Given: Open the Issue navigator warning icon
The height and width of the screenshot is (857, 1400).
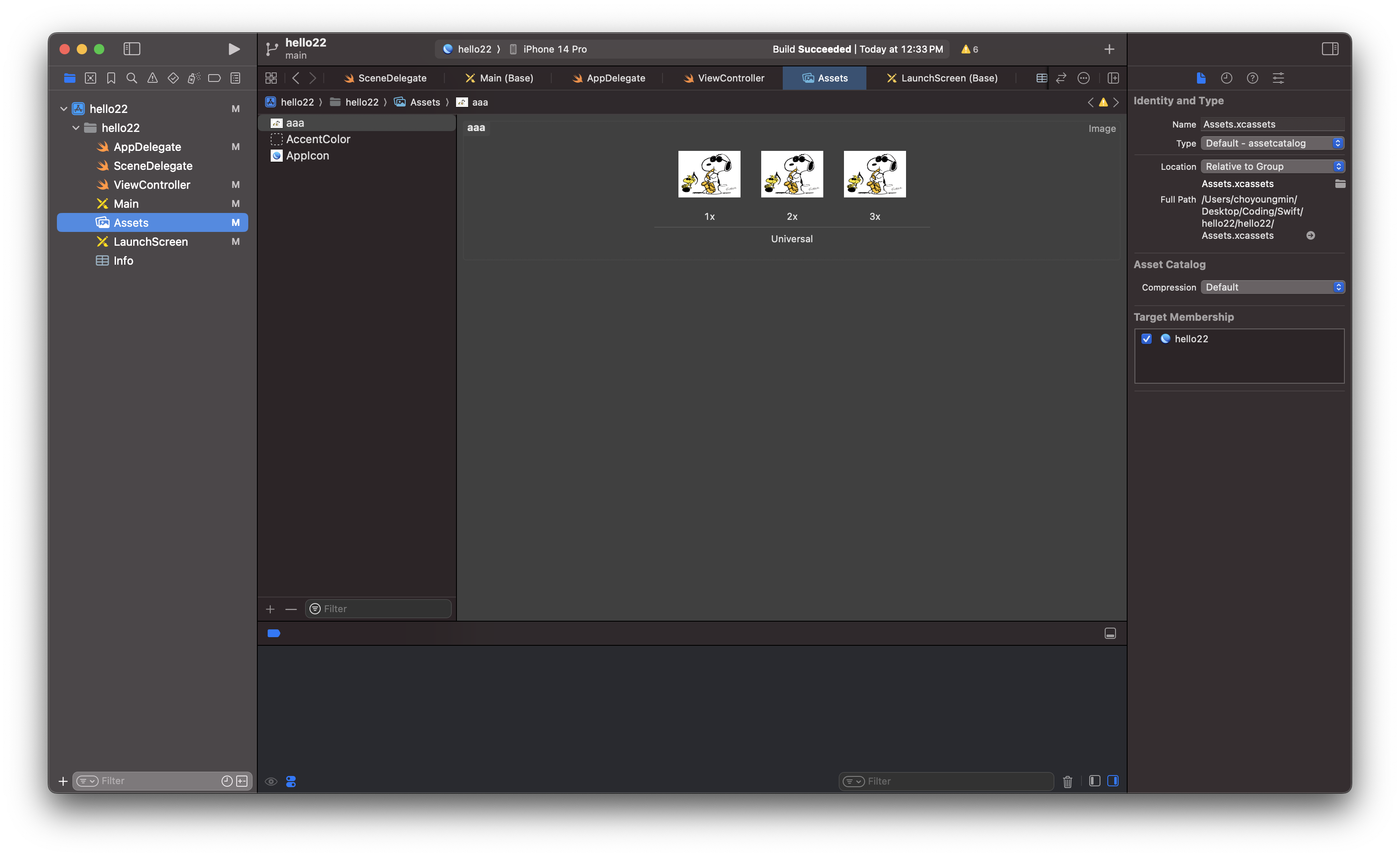Looking at the screenshot, I should click(x=152, y=78).
